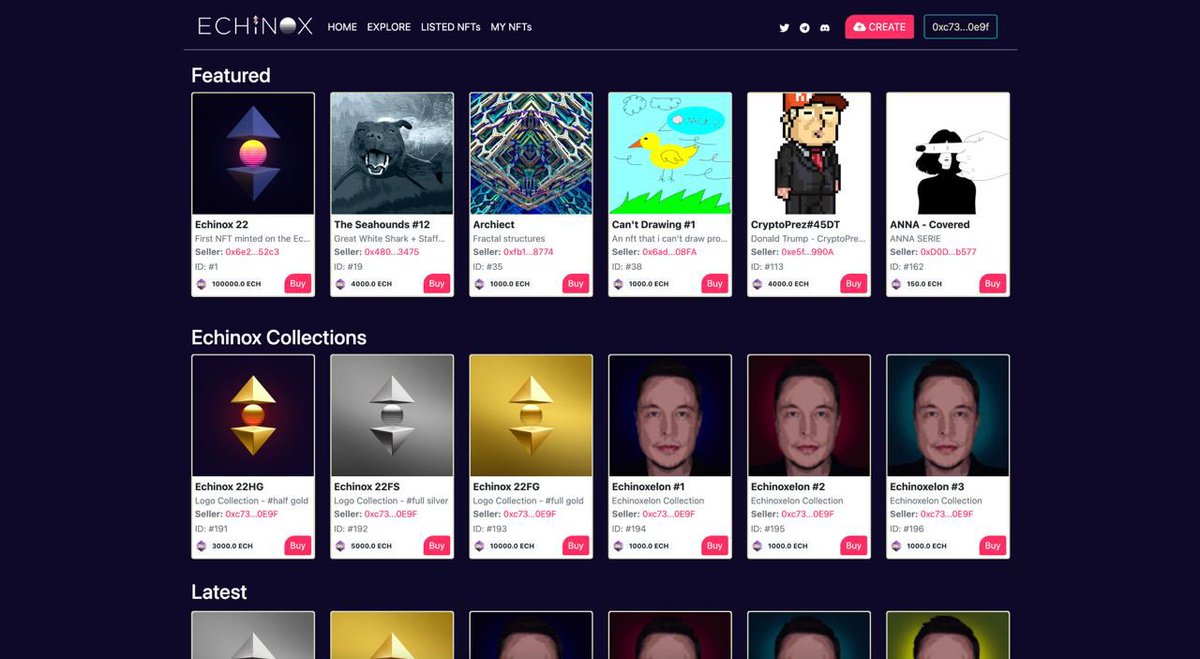Click seller address 0xfb1...8774

(x=528, y=252)
